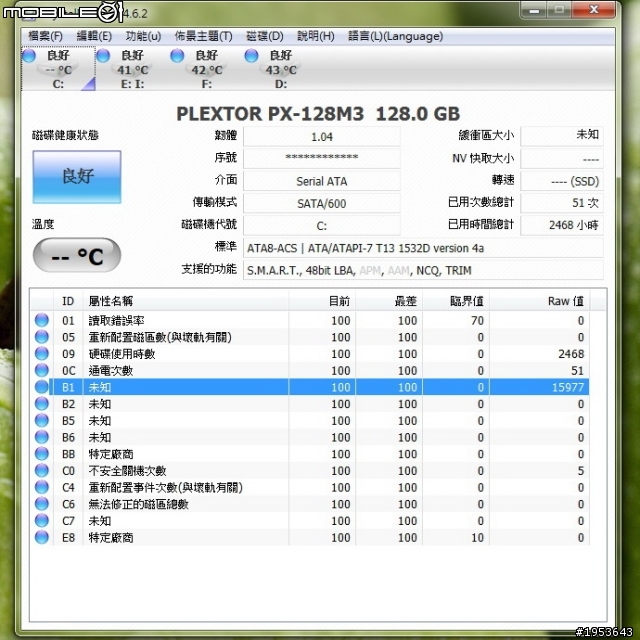Open the 說明(H) menu
640x640 pixels.
(x=316, y=36)
